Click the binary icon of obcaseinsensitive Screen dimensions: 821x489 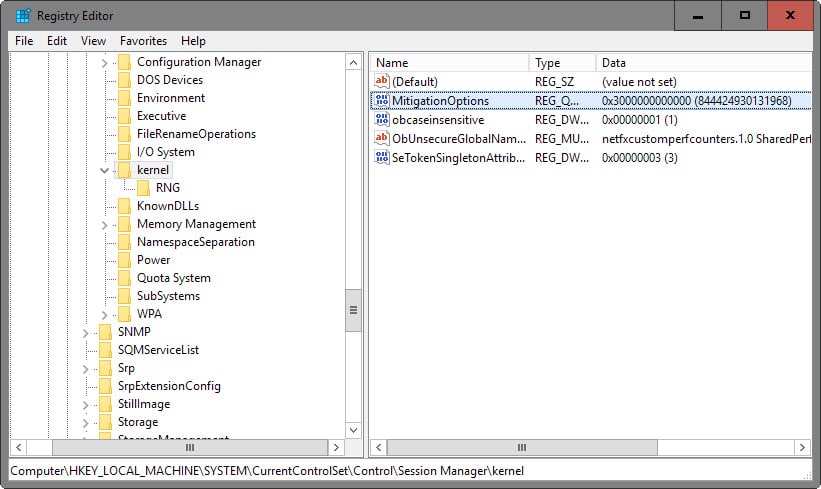coord(382,119)
